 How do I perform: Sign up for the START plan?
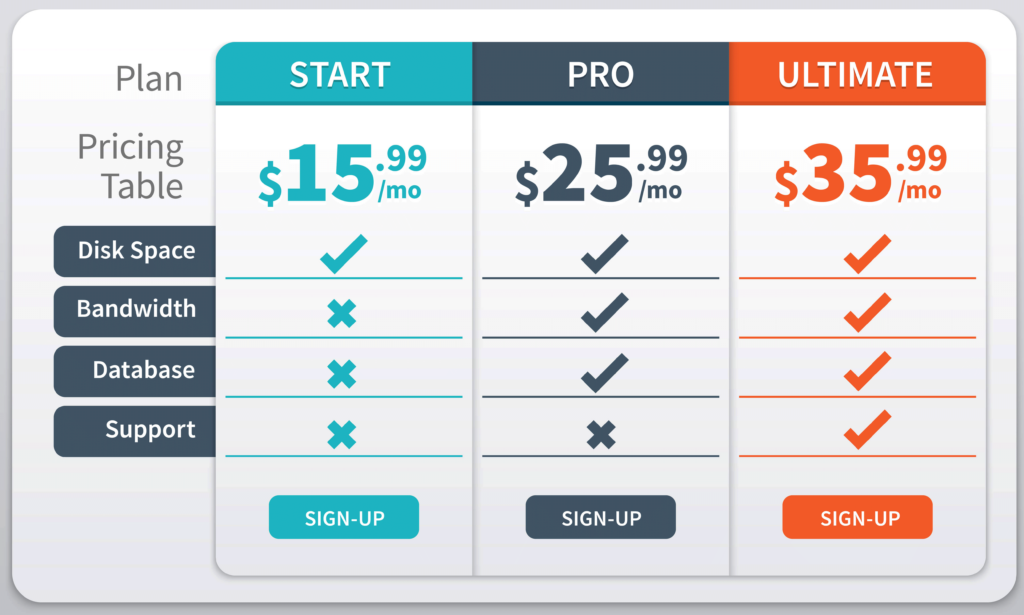[x=344, y=517]
